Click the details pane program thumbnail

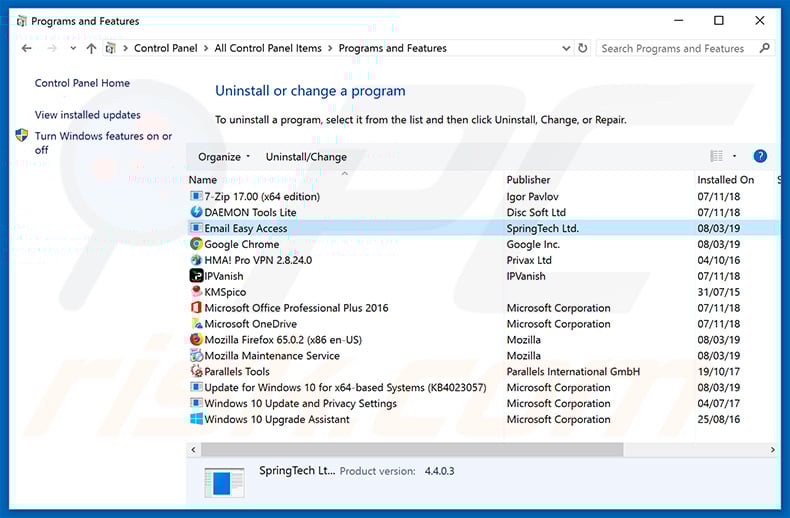[x=225, y=483]
